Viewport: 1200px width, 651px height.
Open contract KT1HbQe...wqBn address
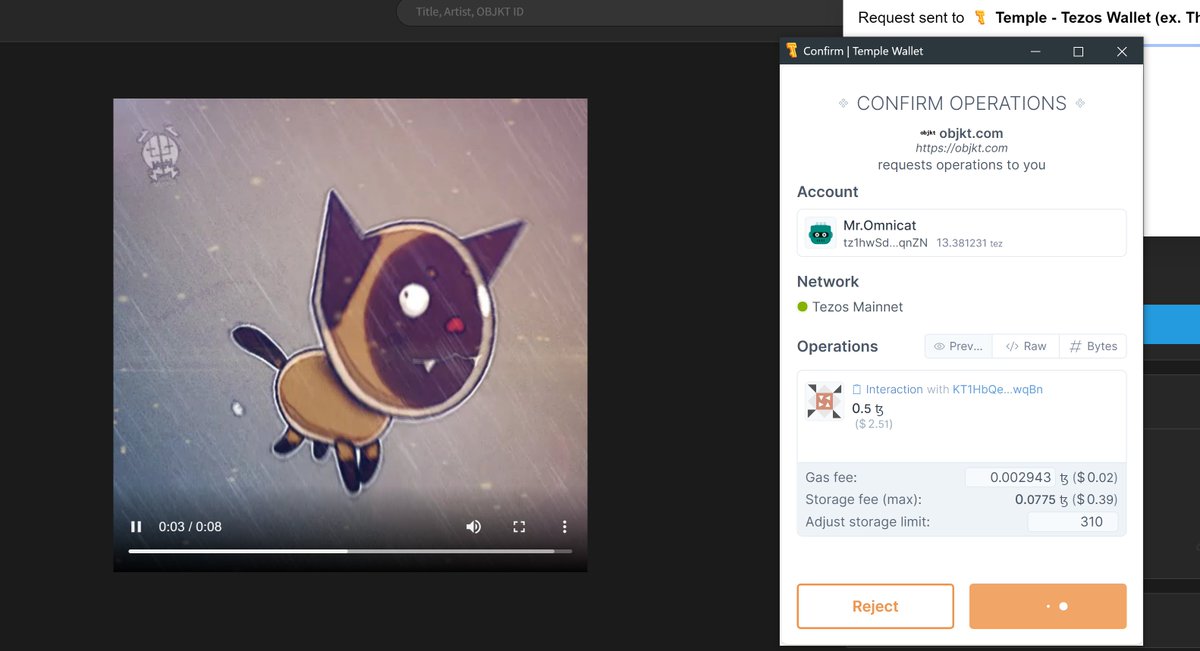(x=997, y=389)
